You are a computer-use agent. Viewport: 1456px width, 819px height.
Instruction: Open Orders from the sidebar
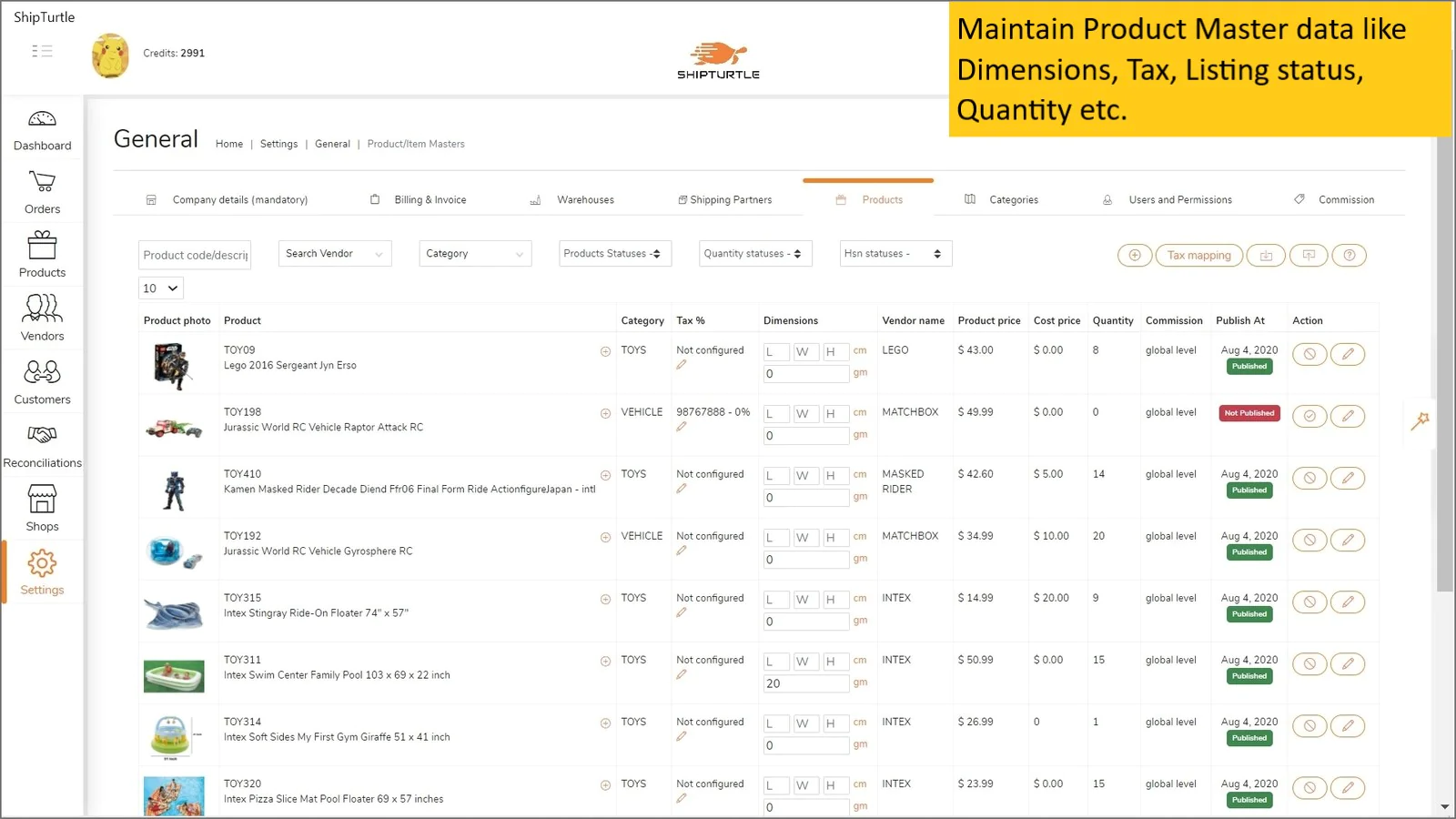(42, 193)
